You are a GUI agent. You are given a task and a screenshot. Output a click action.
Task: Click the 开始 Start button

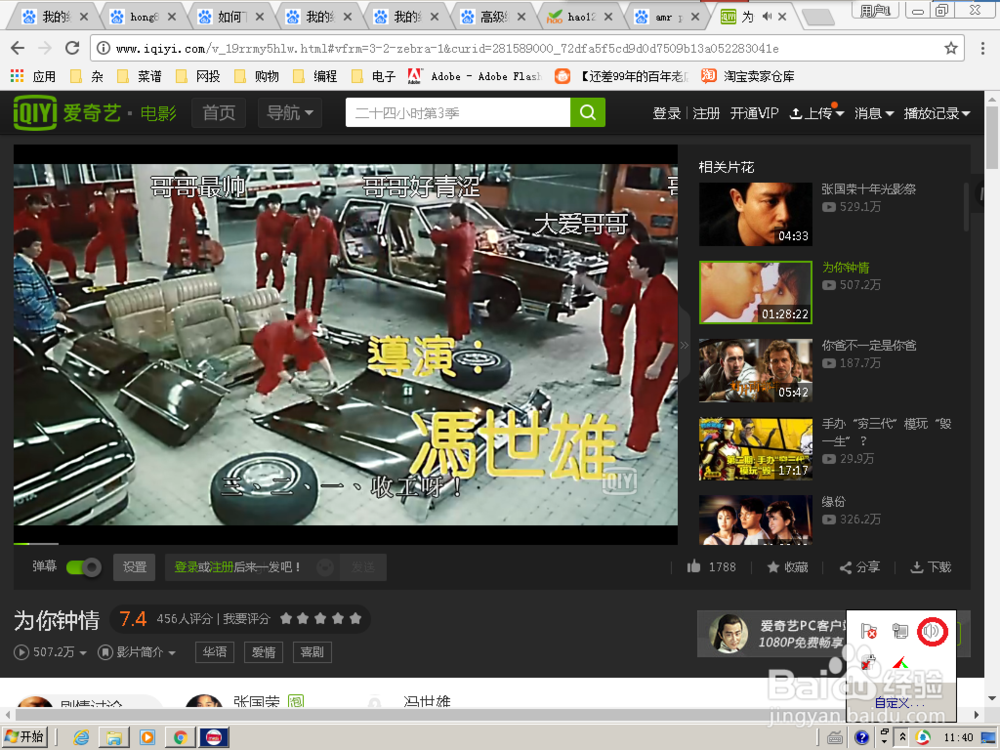point(26,737)
